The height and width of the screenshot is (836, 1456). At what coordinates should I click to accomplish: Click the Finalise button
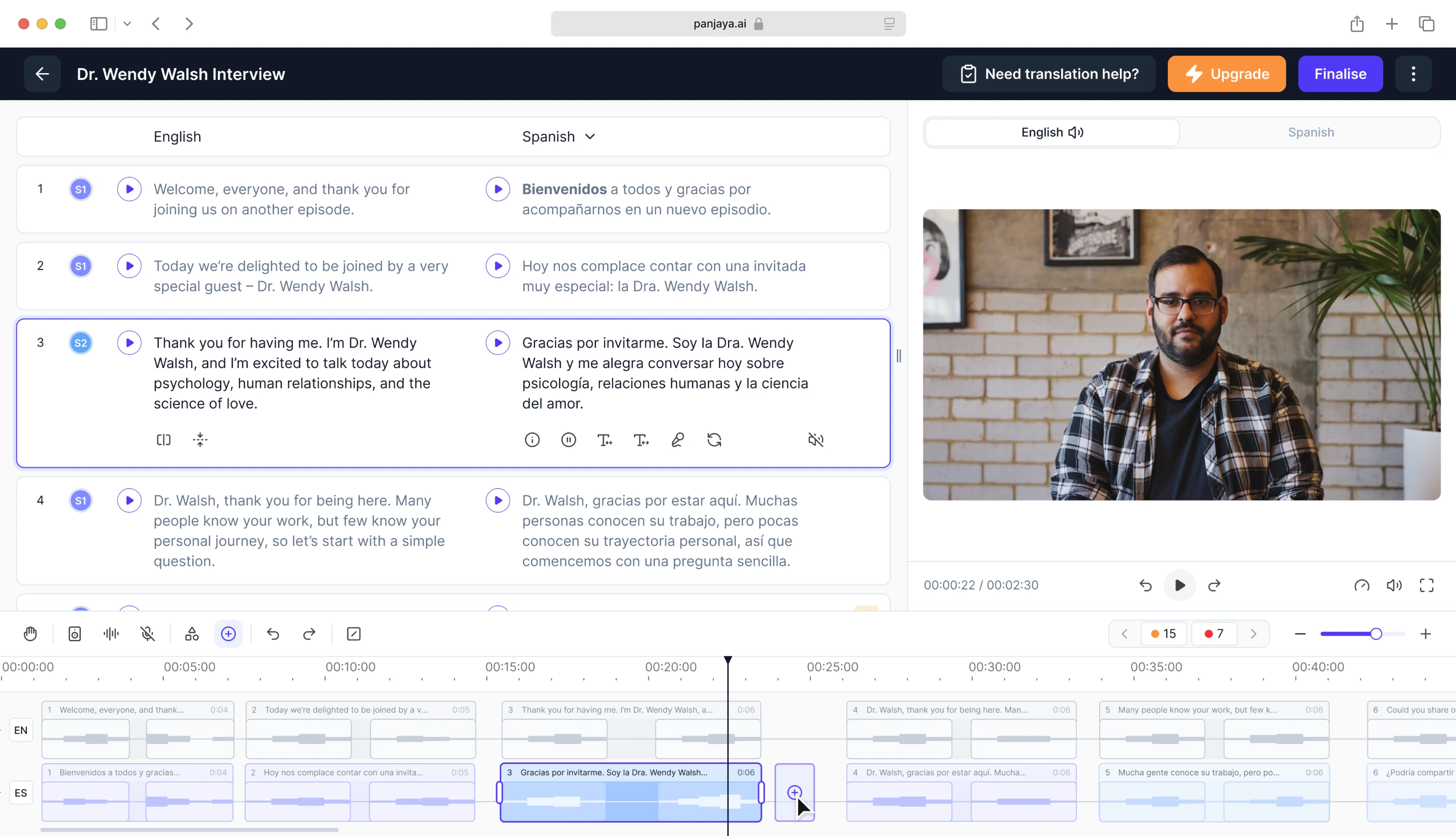coord(1340,74)
